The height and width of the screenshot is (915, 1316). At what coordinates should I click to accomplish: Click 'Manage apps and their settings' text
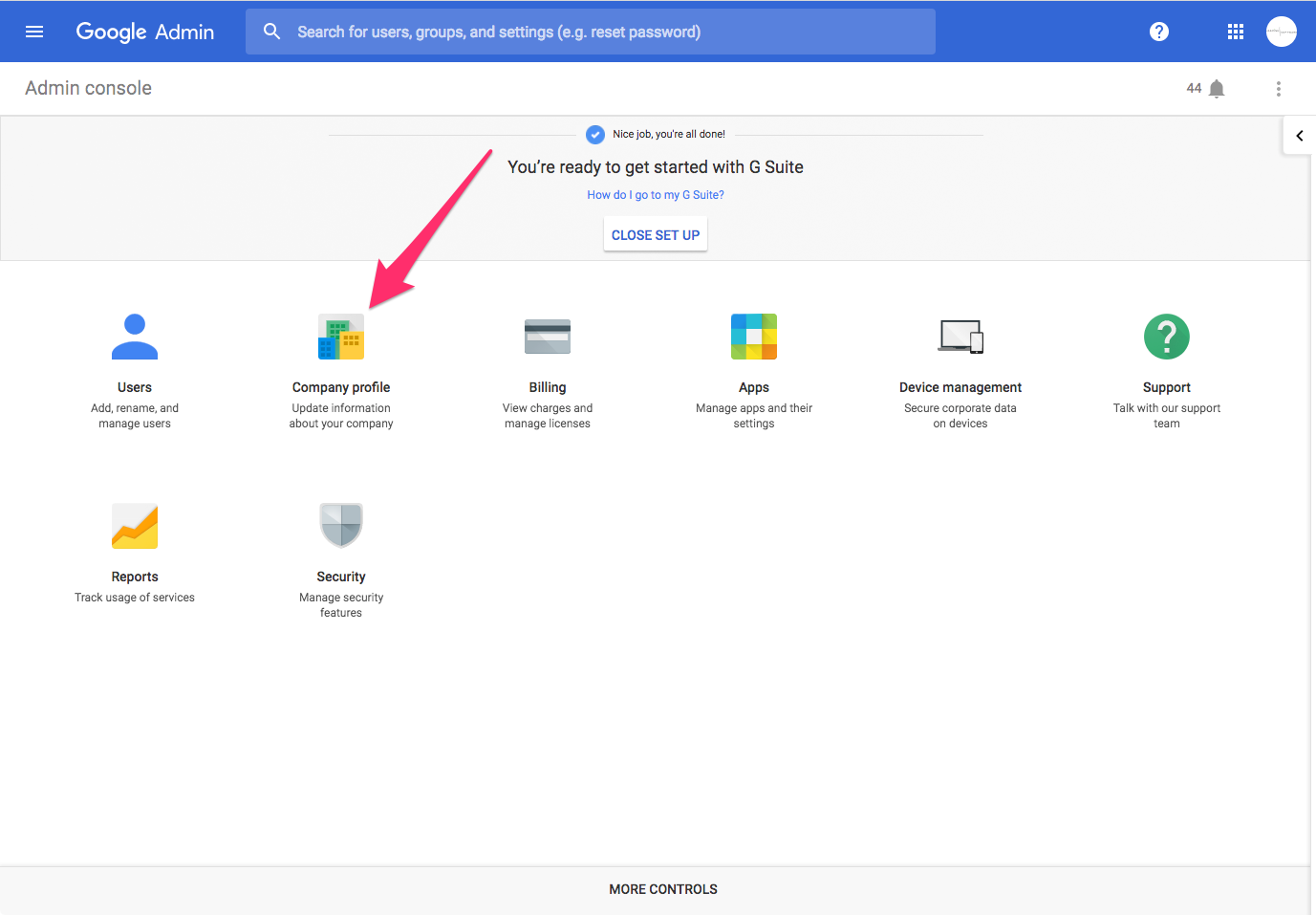click(754, 416)
